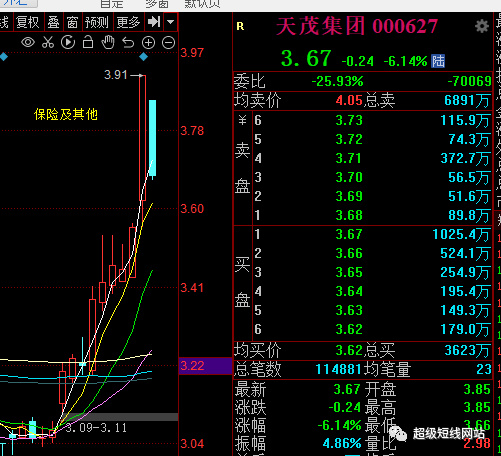Select buy level 2 price 3.66
The width and height of the screenshot is (501, 456).
tap(349, 253)
